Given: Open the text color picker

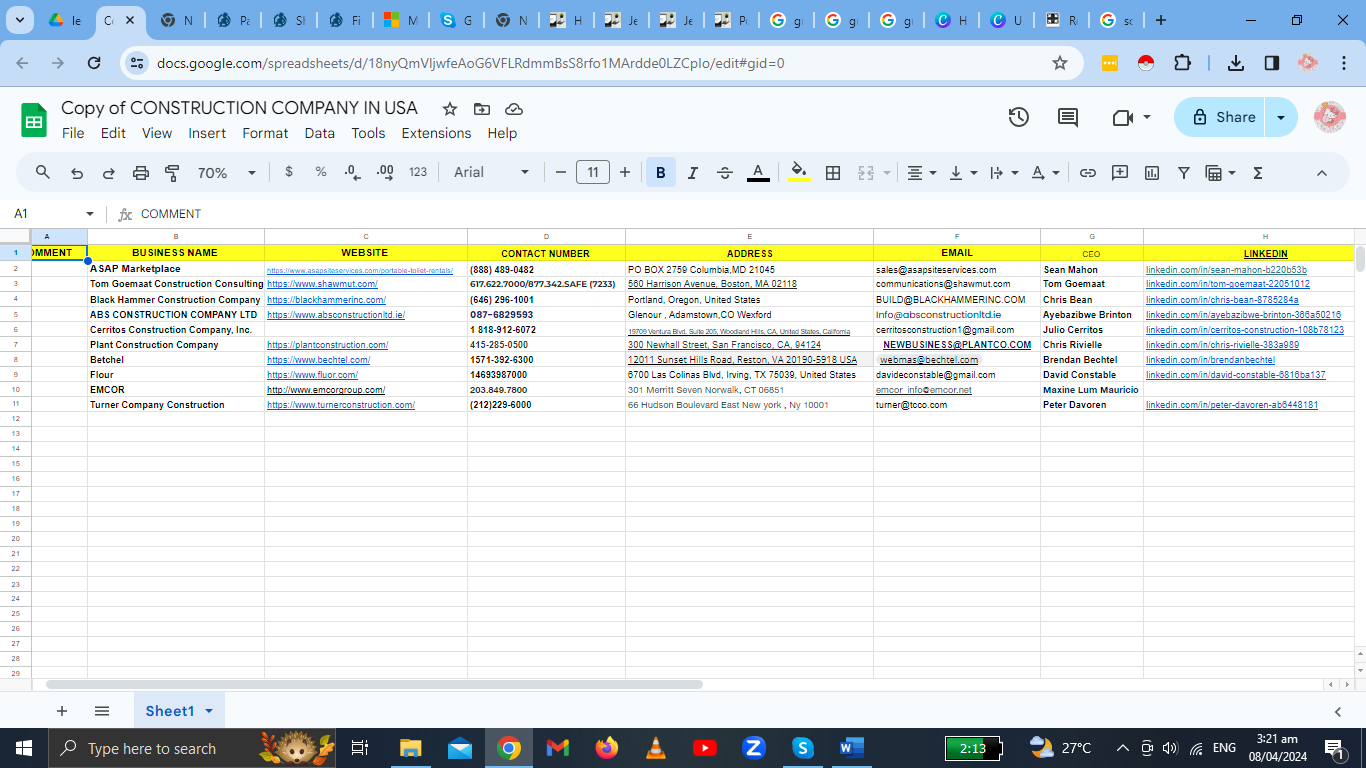Looking at the screenshot, I should [x=759, y=172].
